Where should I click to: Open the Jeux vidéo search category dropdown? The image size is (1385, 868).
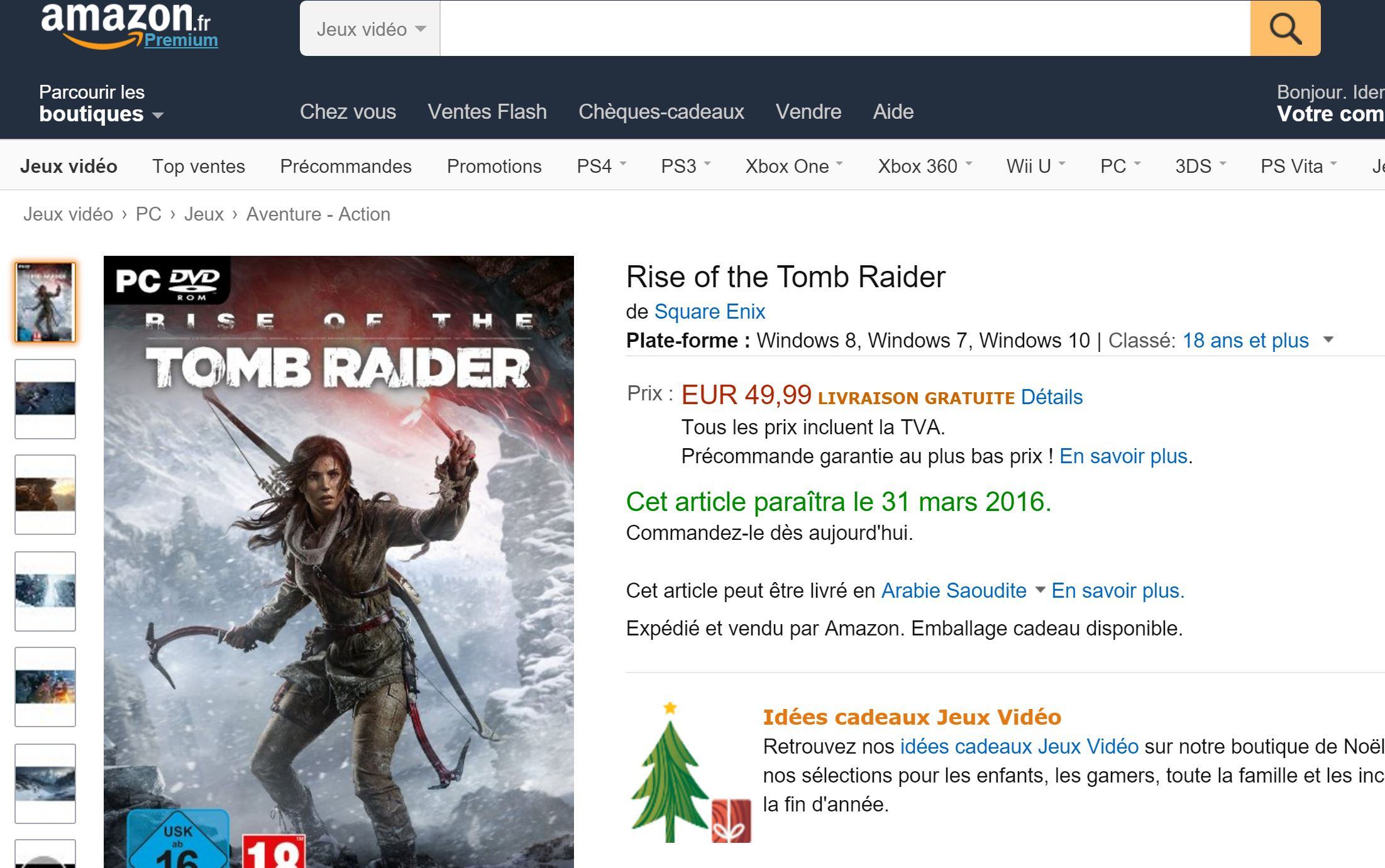pyautogui.click(x=370, y=29)
